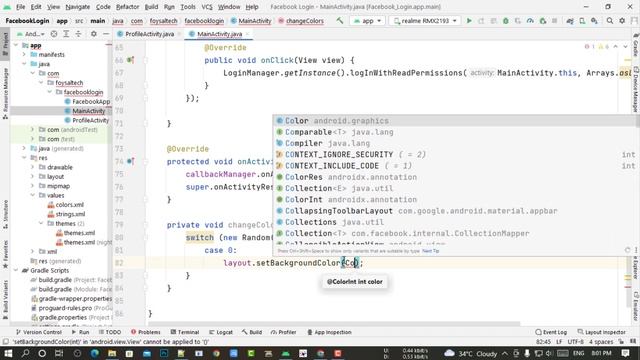Screen dimensions: 640x360
Task: Toggle read-only lock icon in status bar
Action: pos(621,342)
